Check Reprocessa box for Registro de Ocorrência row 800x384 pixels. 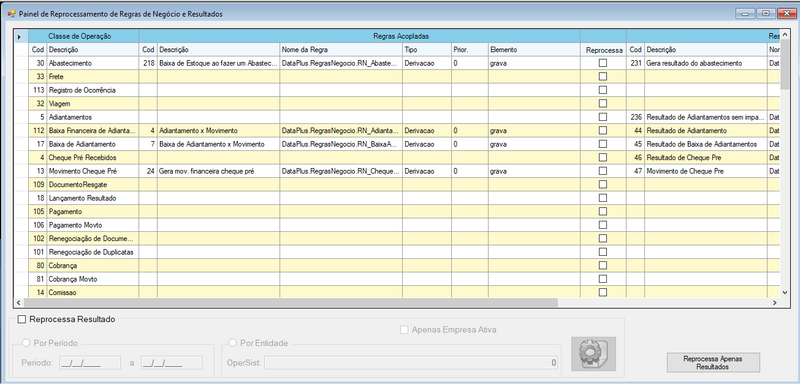click(603, 90)
